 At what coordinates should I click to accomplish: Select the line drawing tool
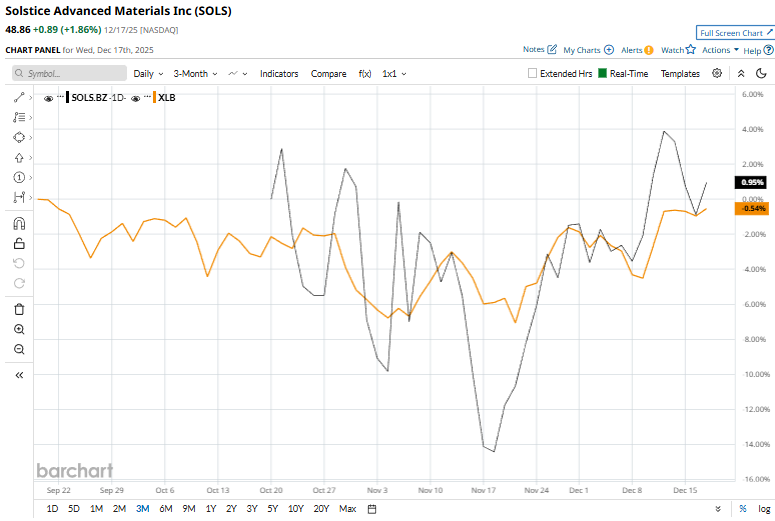coord(19,97)
